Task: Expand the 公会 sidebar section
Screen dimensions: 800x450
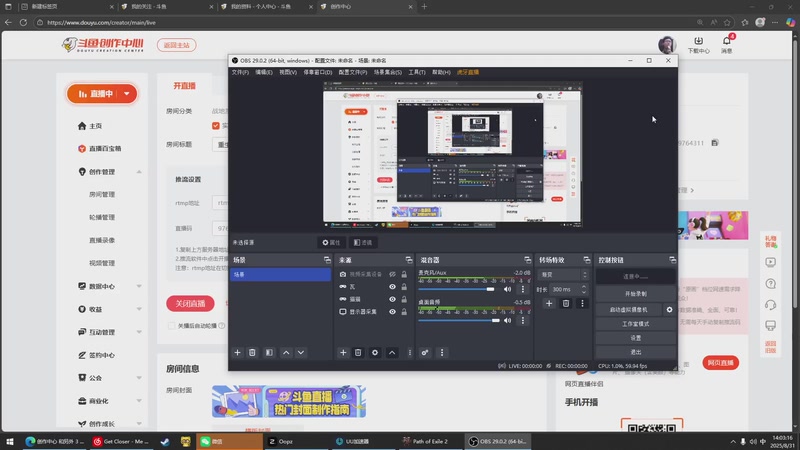Action: point(139,378)
